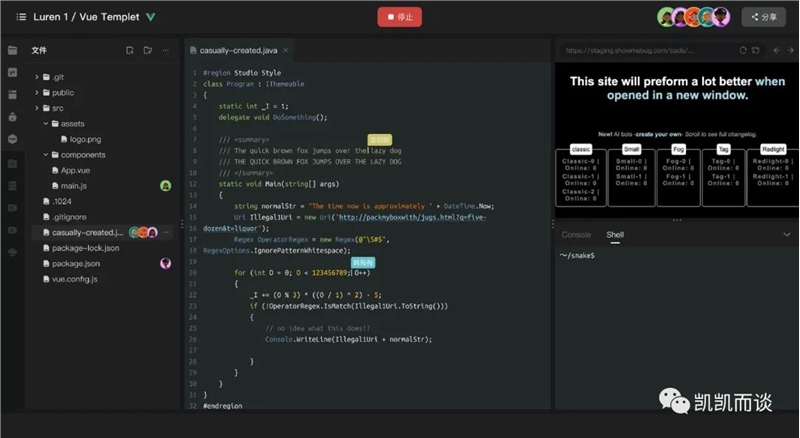Click 'Tag-1 | Online: 0' server entry
Screen dimensions: 800x438
pos(723,180)
